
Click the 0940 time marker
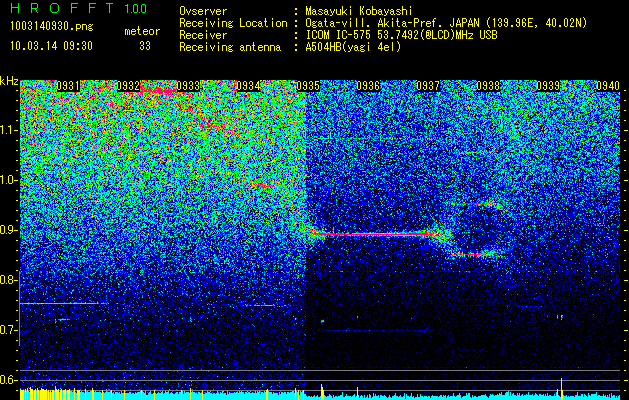pyautogui.click(x=608, y=86)
